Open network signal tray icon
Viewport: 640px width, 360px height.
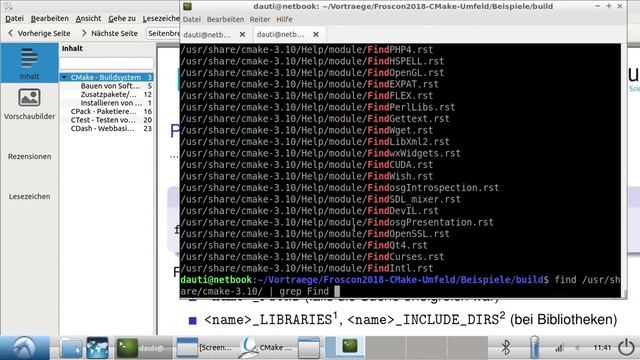pyautogui.click(x=559, y=348)
